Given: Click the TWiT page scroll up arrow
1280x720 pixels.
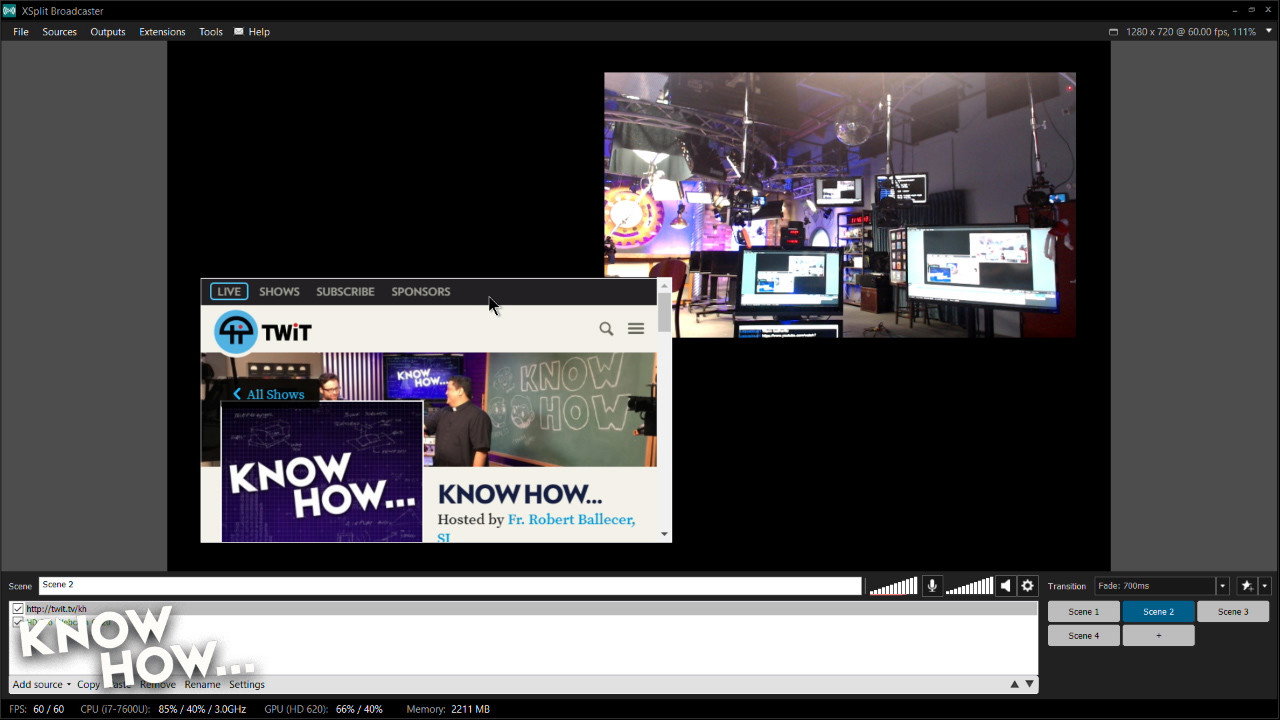Looking at the screenshot, I should [664, 285].
